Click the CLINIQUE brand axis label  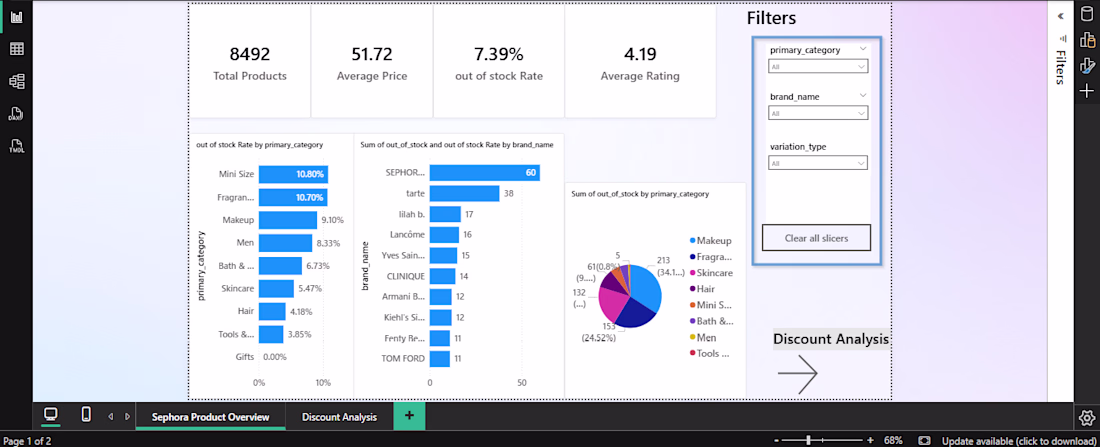pyautogui.click(x=405, y=276)
